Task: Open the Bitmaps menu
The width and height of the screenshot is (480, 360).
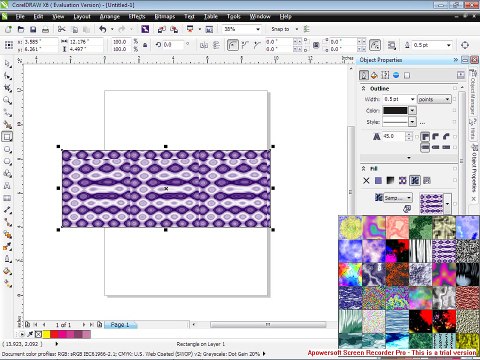Action: tap(165, 16)
